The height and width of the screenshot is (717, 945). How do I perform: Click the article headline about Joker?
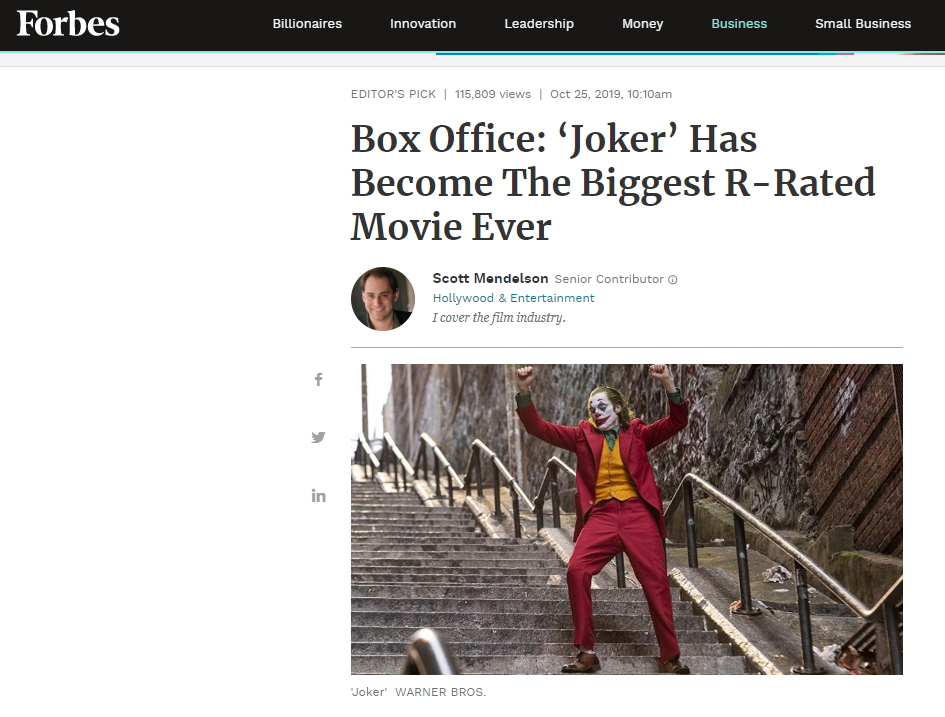[613, 183]
